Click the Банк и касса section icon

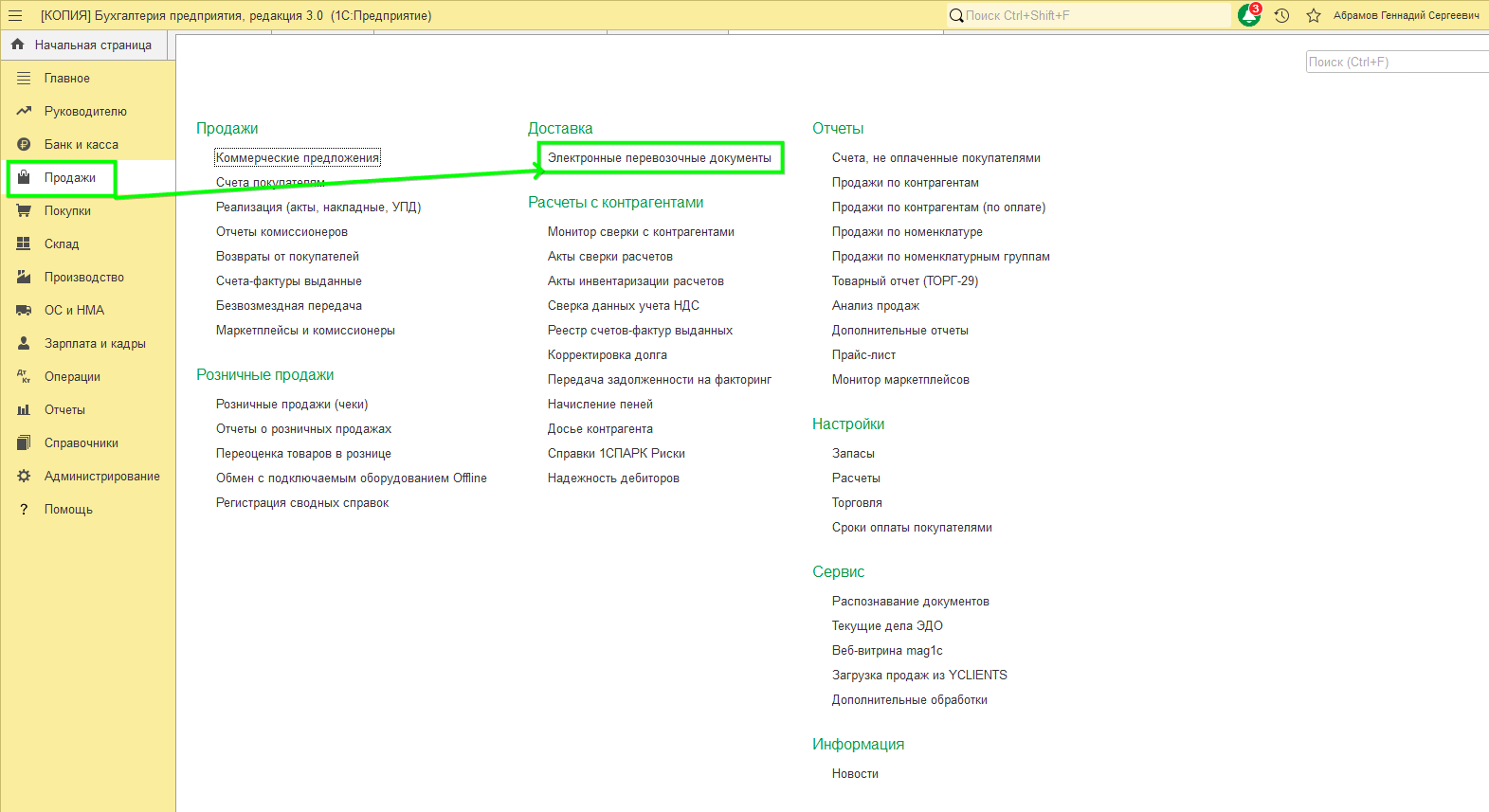pyautogui.click(x=24, y=144)
